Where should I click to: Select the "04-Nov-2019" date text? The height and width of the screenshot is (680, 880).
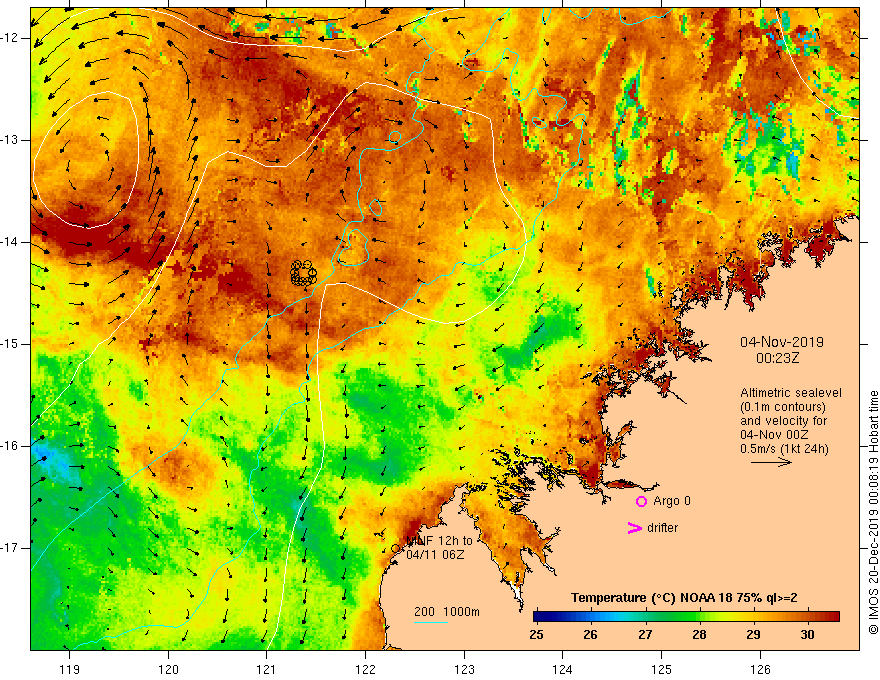[782, 342]
